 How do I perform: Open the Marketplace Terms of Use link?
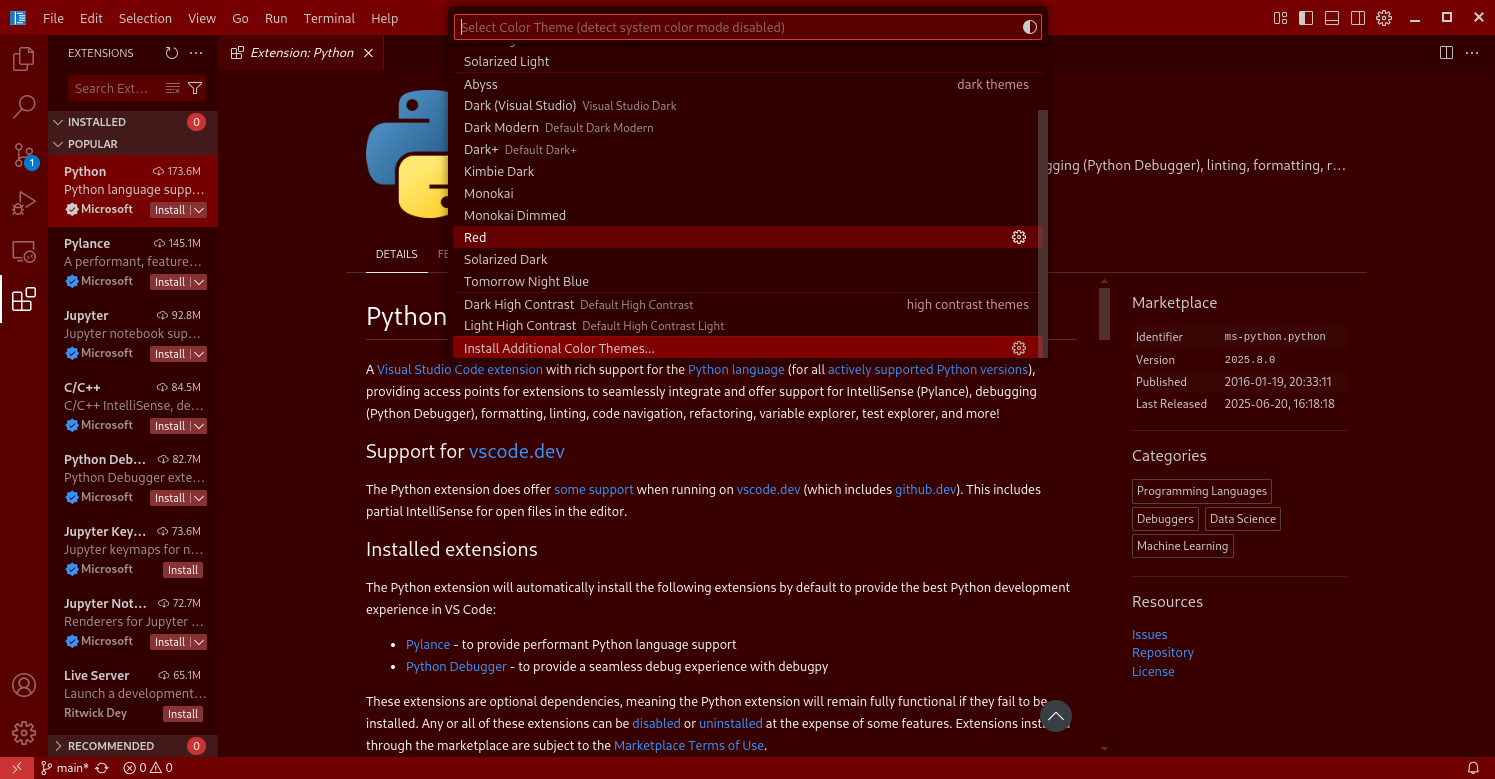(689, 745)
